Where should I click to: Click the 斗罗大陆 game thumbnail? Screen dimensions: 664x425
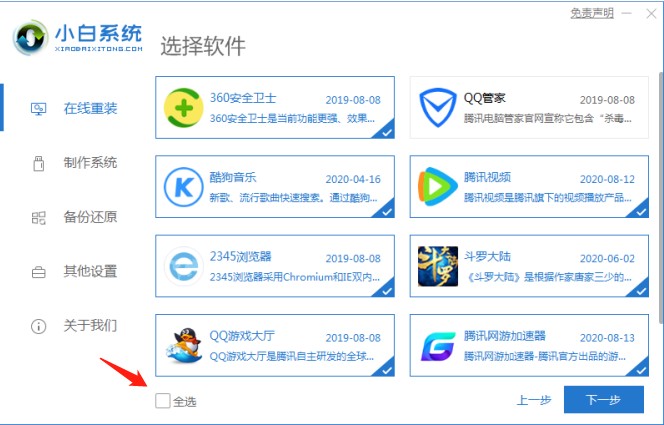[438, 266]
